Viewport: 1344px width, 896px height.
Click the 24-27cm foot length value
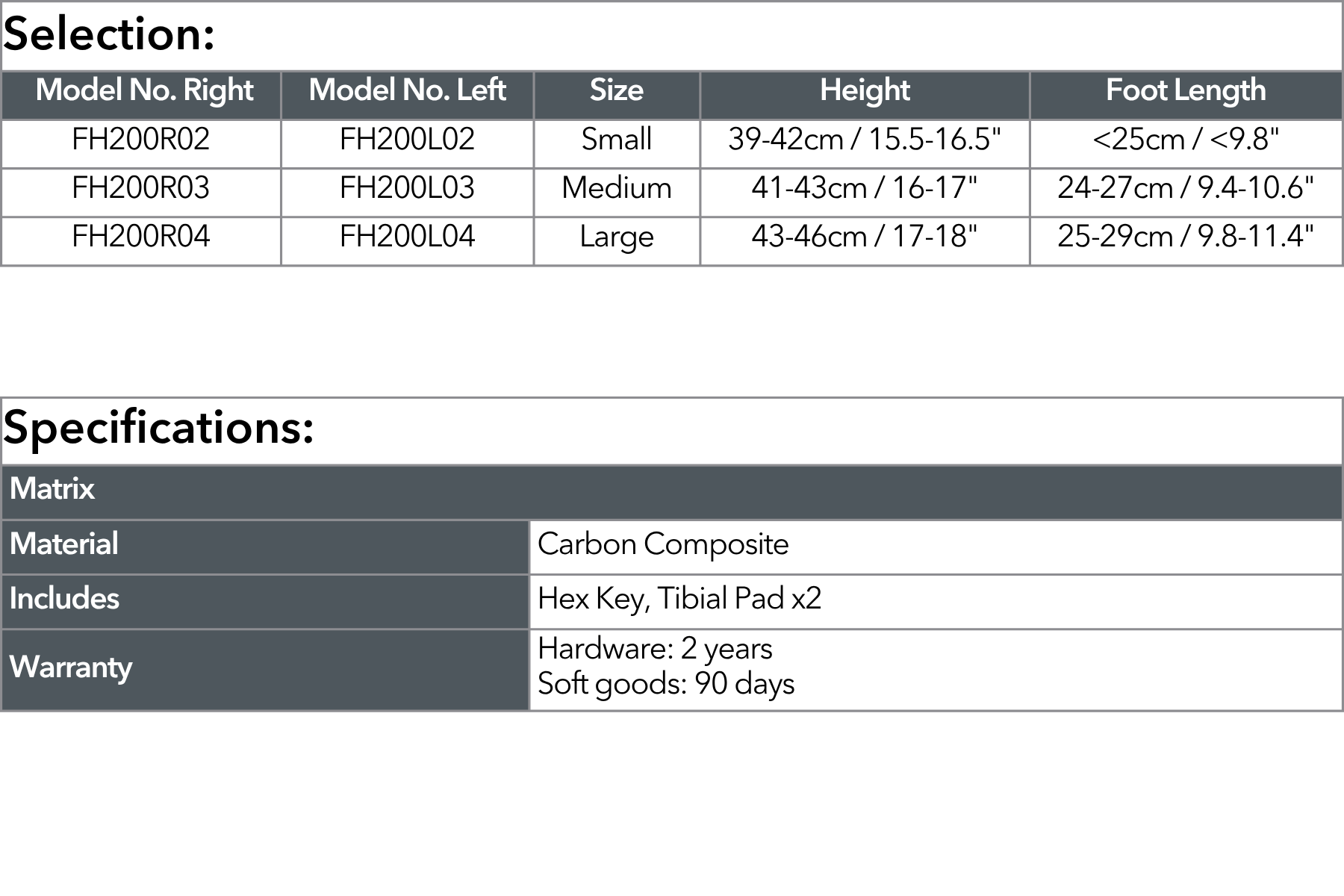pyautogui.click(x=1186, y=188)
